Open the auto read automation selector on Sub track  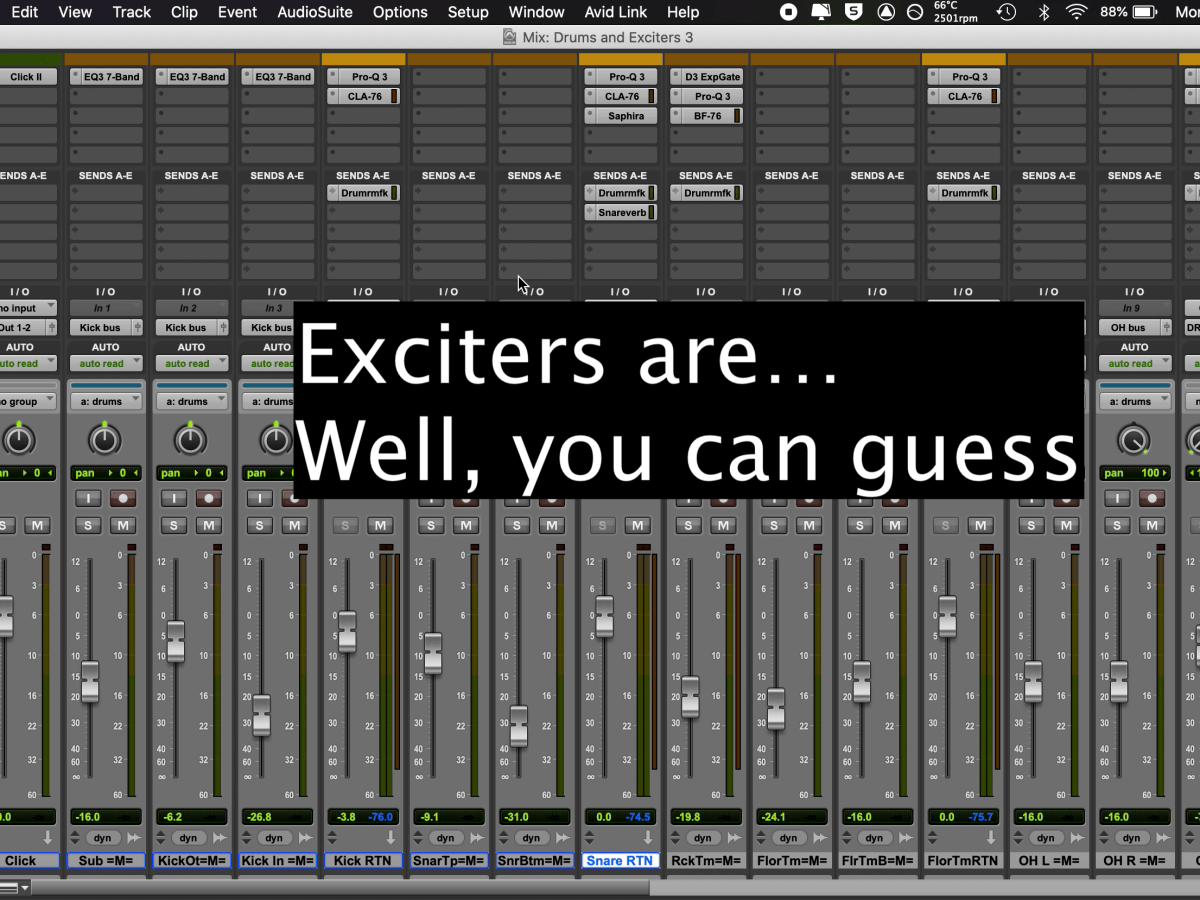[105, 363]
